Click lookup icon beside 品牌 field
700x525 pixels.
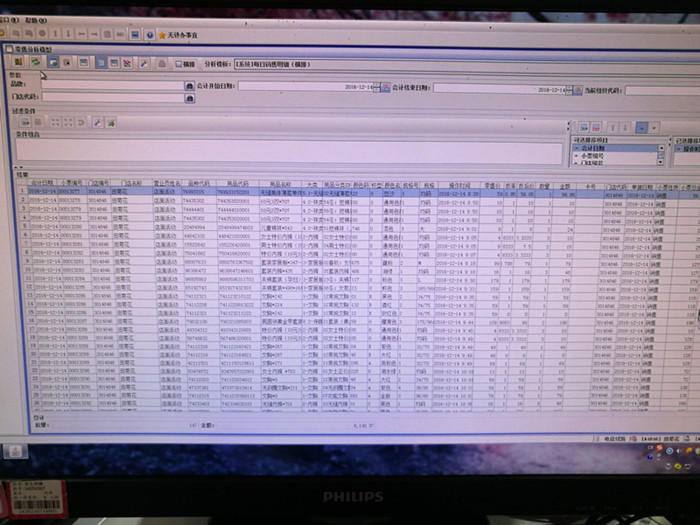[187, 87]
